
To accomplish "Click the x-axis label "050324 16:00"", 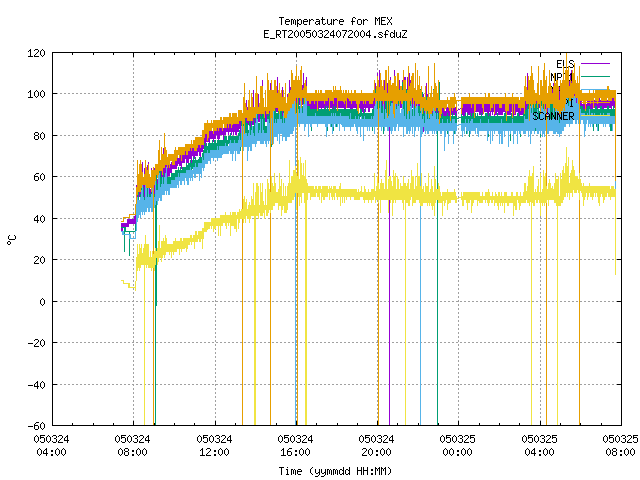I will tap(296, 446).
